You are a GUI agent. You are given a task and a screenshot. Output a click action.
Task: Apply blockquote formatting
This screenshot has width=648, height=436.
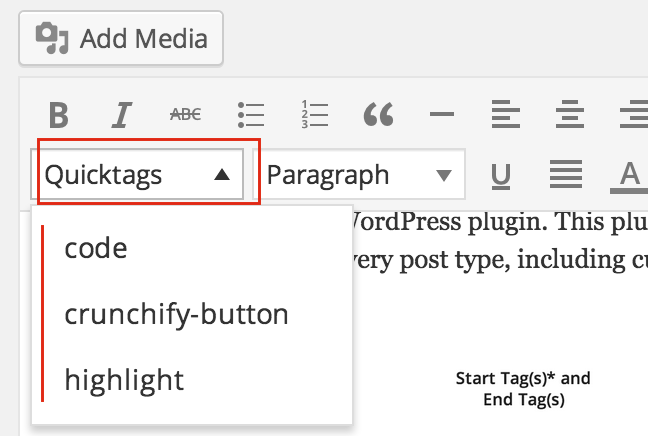coord(377,115)
